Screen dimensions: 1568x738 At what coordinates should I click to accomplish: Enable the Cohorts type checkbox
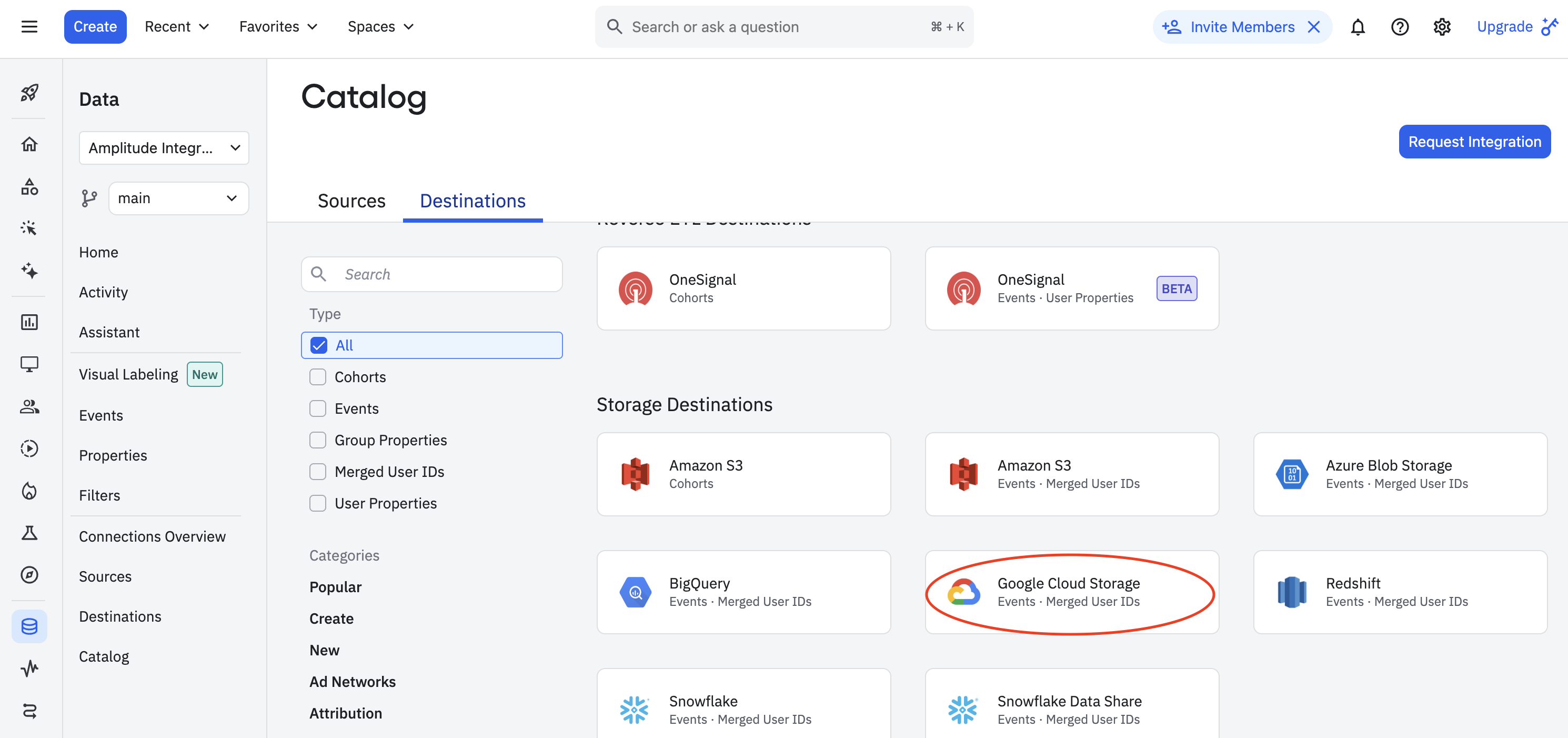318,377
